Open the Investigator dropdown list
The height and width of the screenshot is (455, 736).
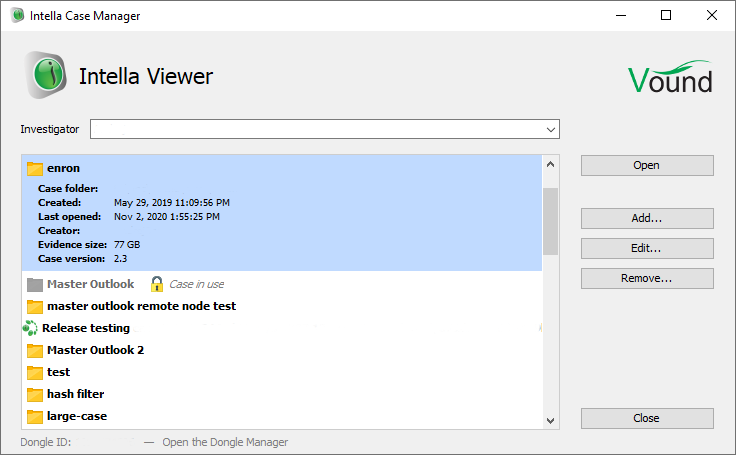pyautogui.click(x=550, y=130)
